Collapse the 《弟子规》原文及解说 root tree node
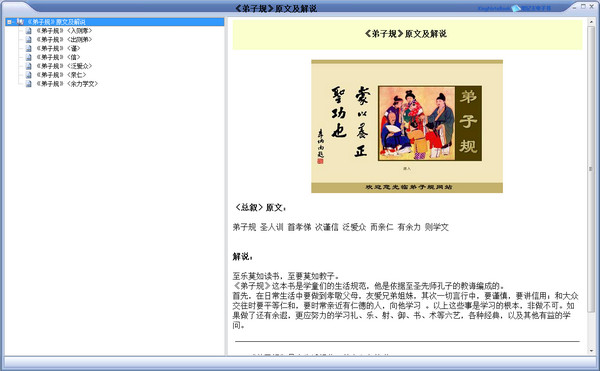This screenshot has width=600, height=371. click(9, 22)
